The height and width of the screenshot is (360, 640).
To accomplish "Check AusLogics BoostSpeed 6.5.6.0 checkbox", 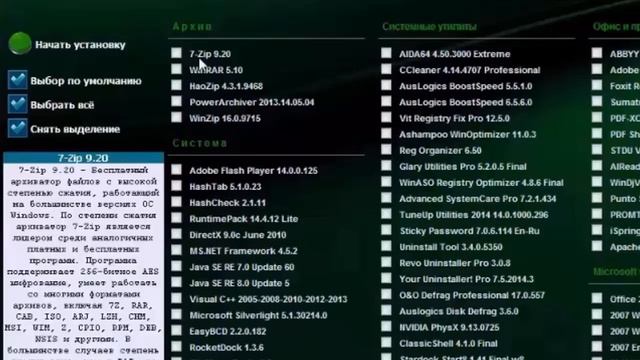I will tap(386, 101).
